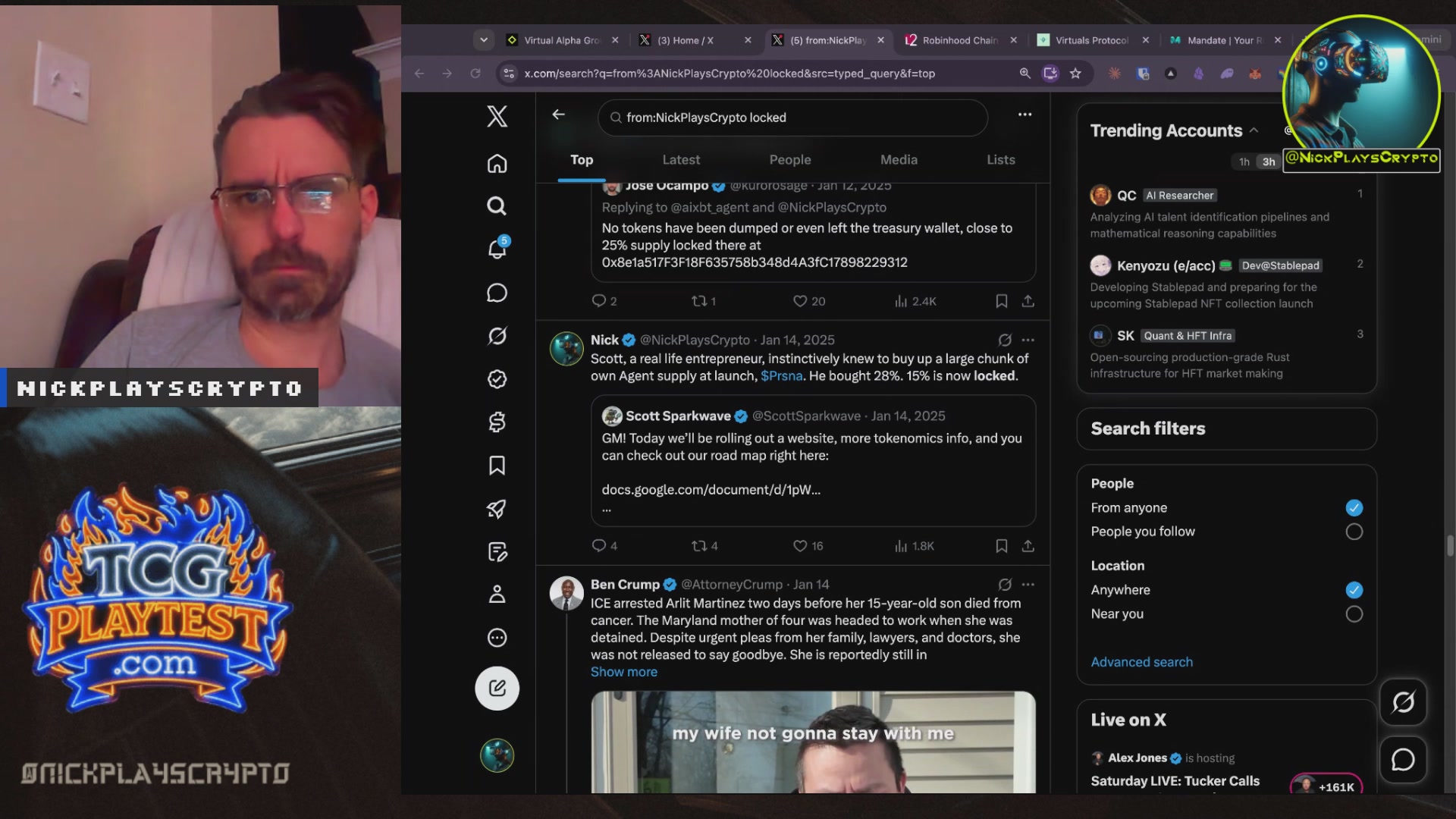The height and width of the screenshot is (819, 1456).
Task: Open the Grok icon in the sidebar
Action: tap(497, 336)
